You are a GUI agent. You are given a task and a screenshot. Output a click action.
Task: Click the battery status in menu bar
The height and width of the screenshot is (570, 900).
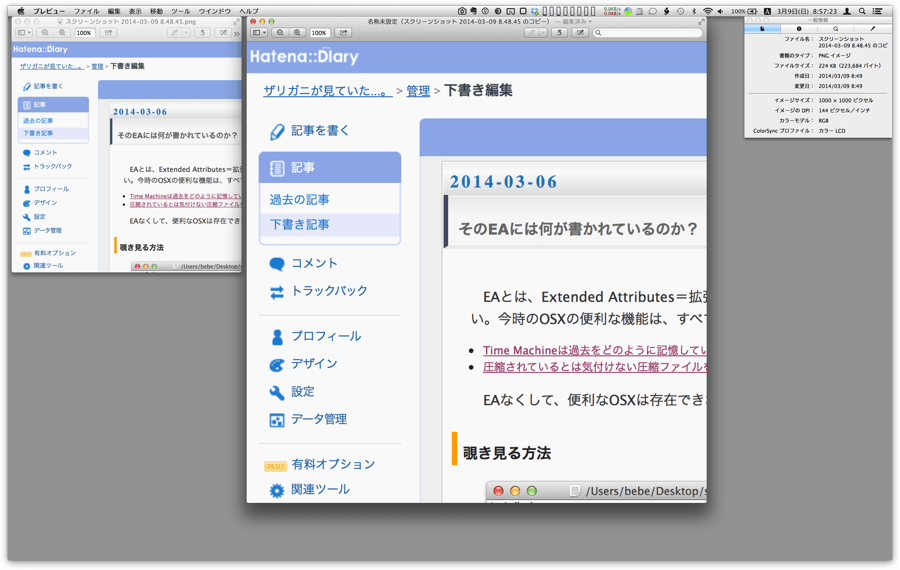tap(744, 11)
